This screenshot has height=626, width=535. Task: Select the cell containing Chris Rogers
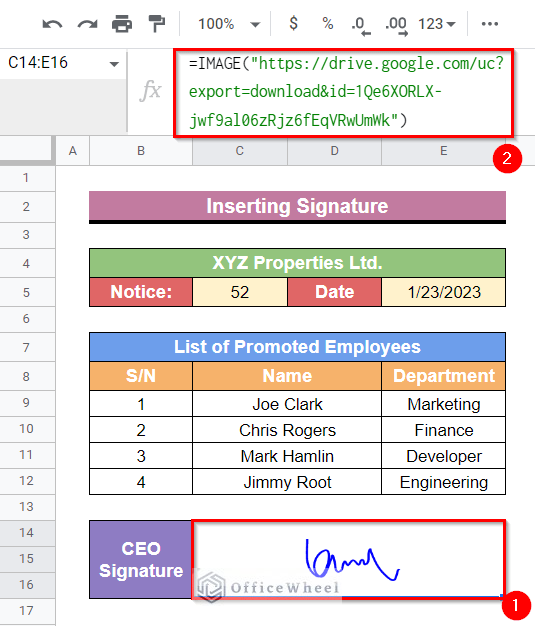[287, 430]
